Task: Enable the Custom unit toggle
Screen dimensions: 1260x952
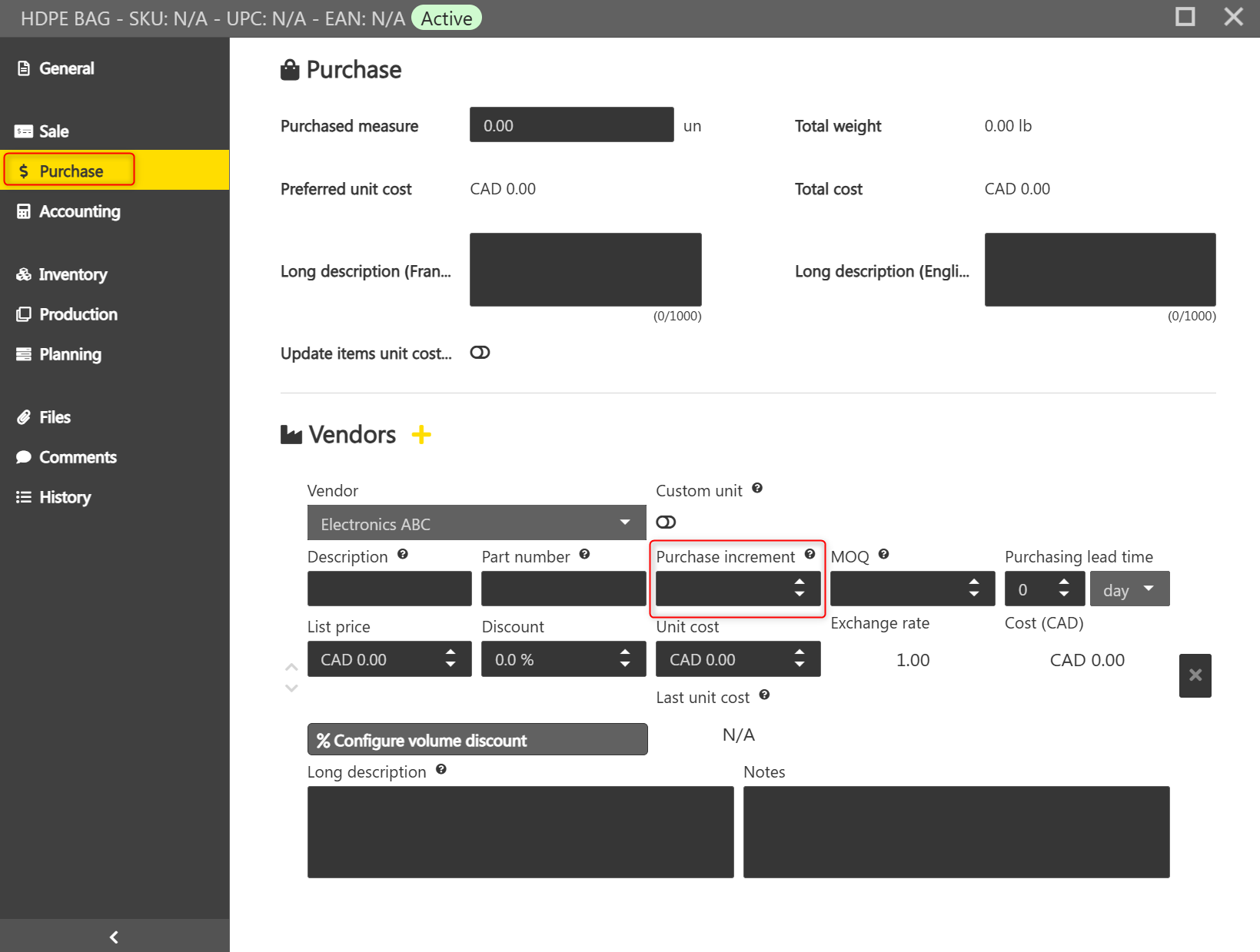Action: point(666,522)
